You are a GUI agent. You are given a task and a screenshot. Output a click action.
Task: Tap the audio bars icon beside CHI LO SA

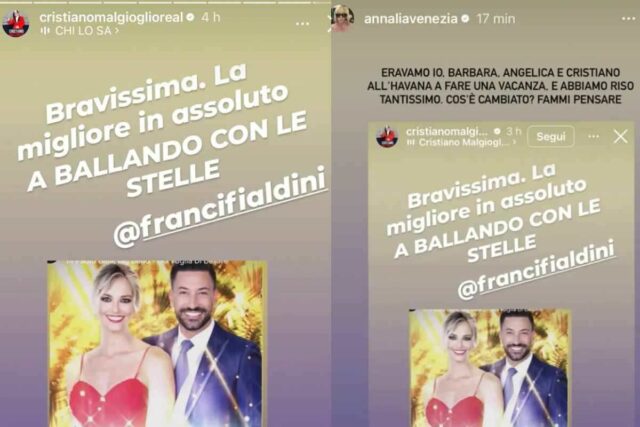[x=46, y=31]
